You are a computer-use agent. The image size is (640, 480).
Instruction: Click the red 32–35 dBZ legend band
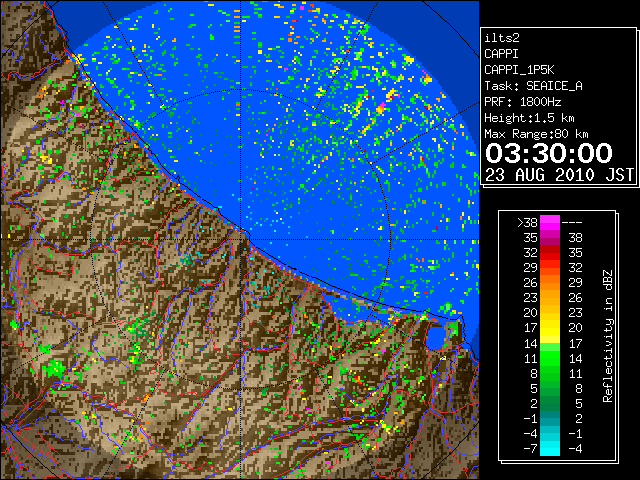pos(550,253)
